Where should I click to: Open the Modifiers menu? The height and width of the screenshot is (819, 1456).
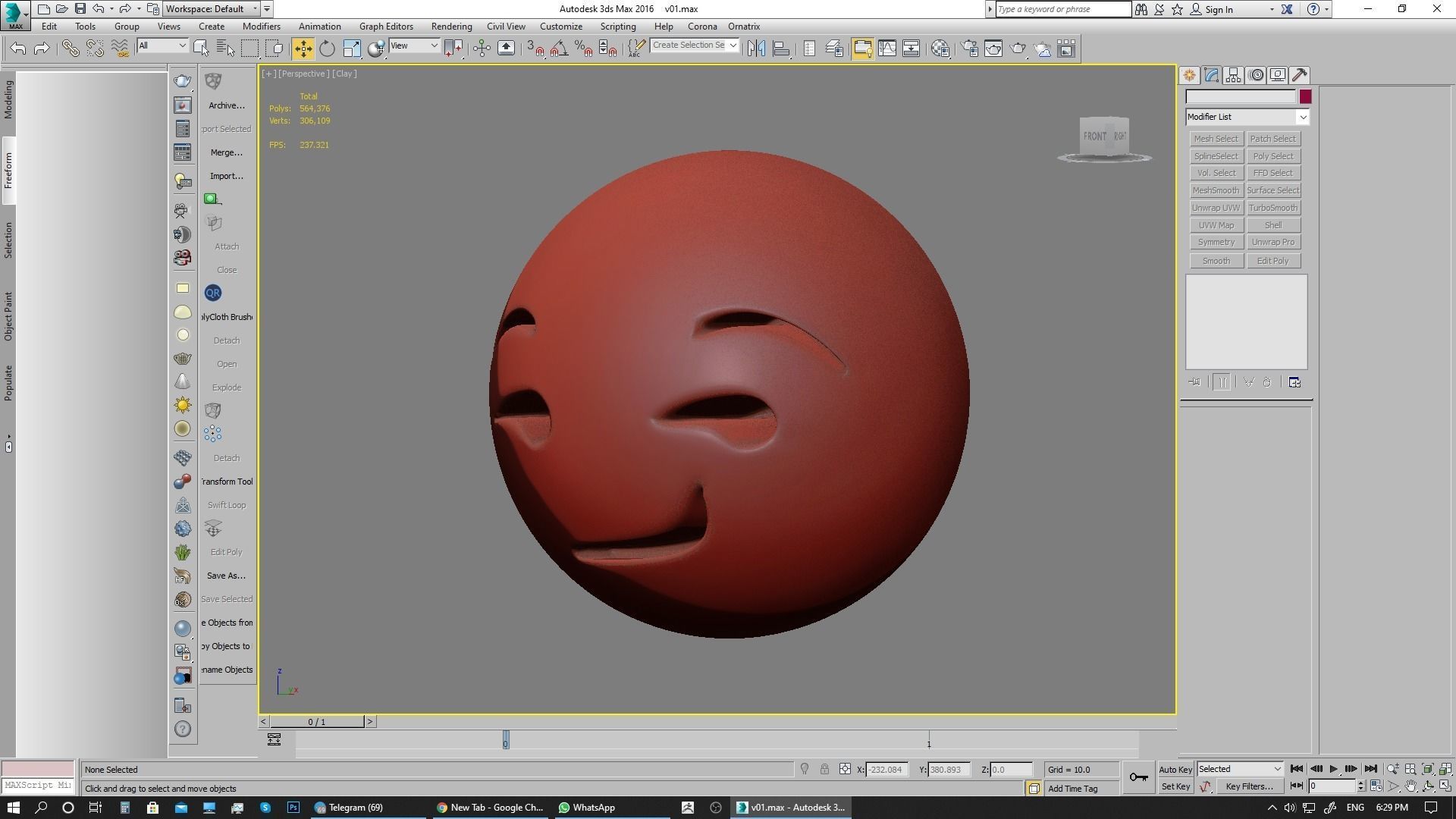pyautogui.click(x=262, y=27)
